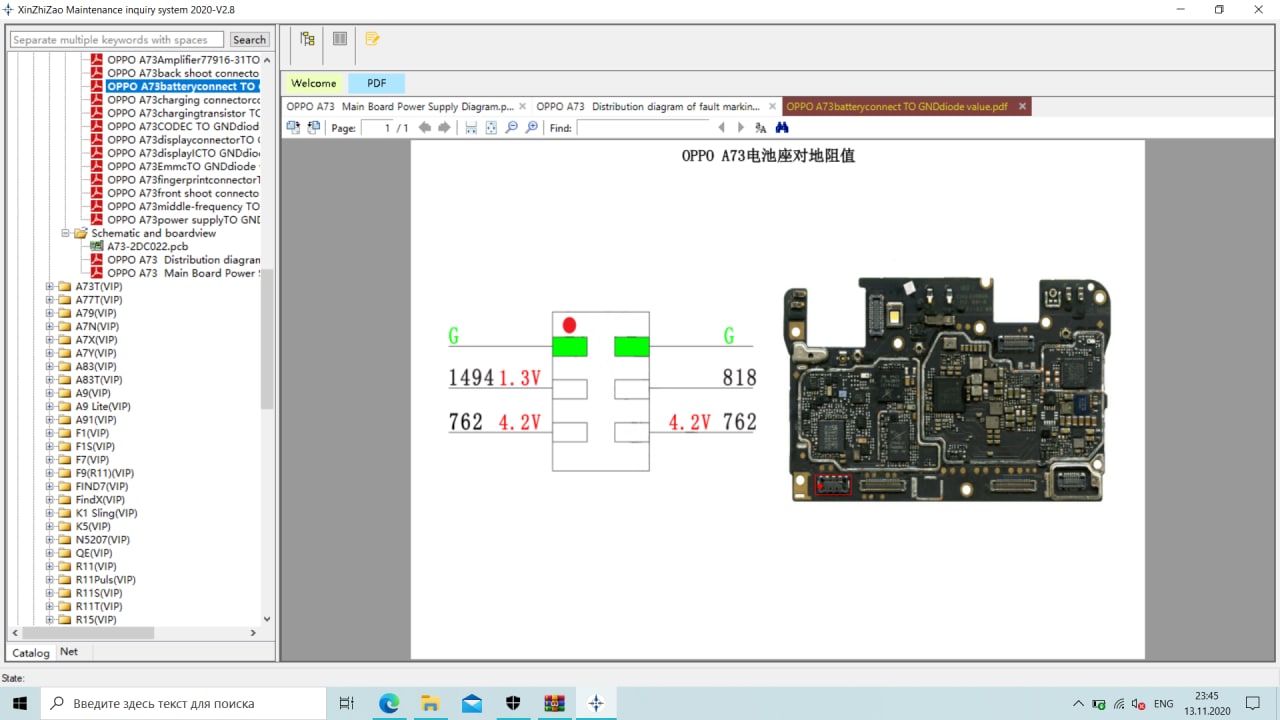Screen dimensions: 1280x720
Task: Click the catalog horizontal scrollbar thumb
Action: click(87, 633)
